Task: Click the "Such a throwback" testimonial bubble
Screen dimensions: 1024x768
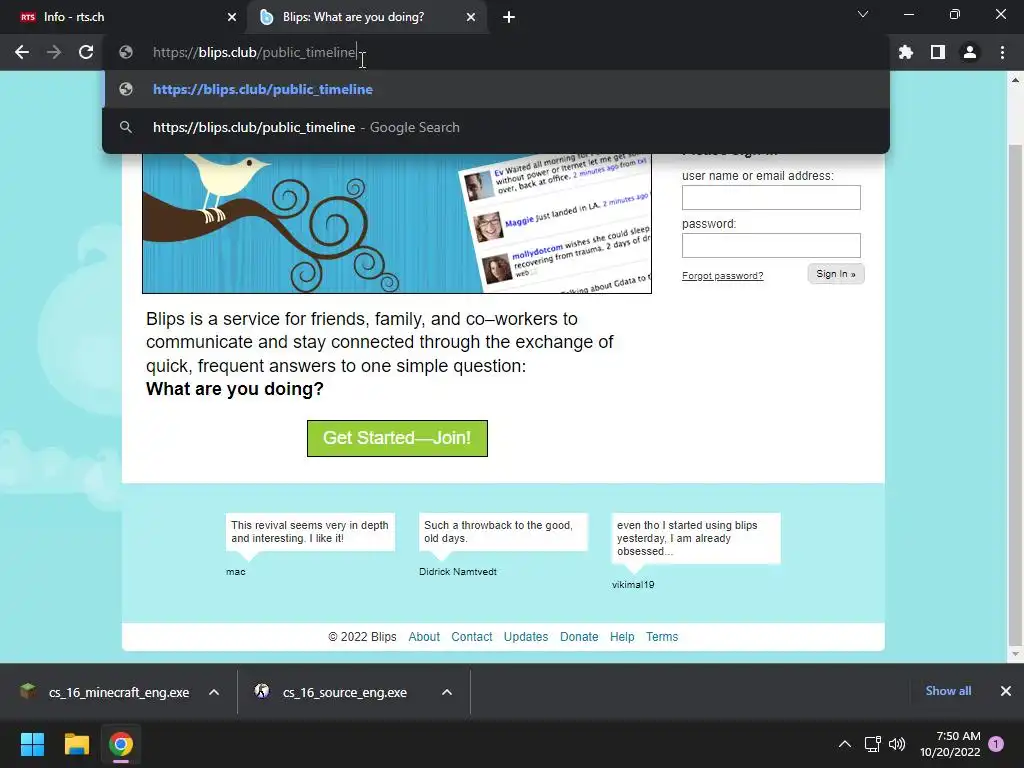Action: pos(504,532)
